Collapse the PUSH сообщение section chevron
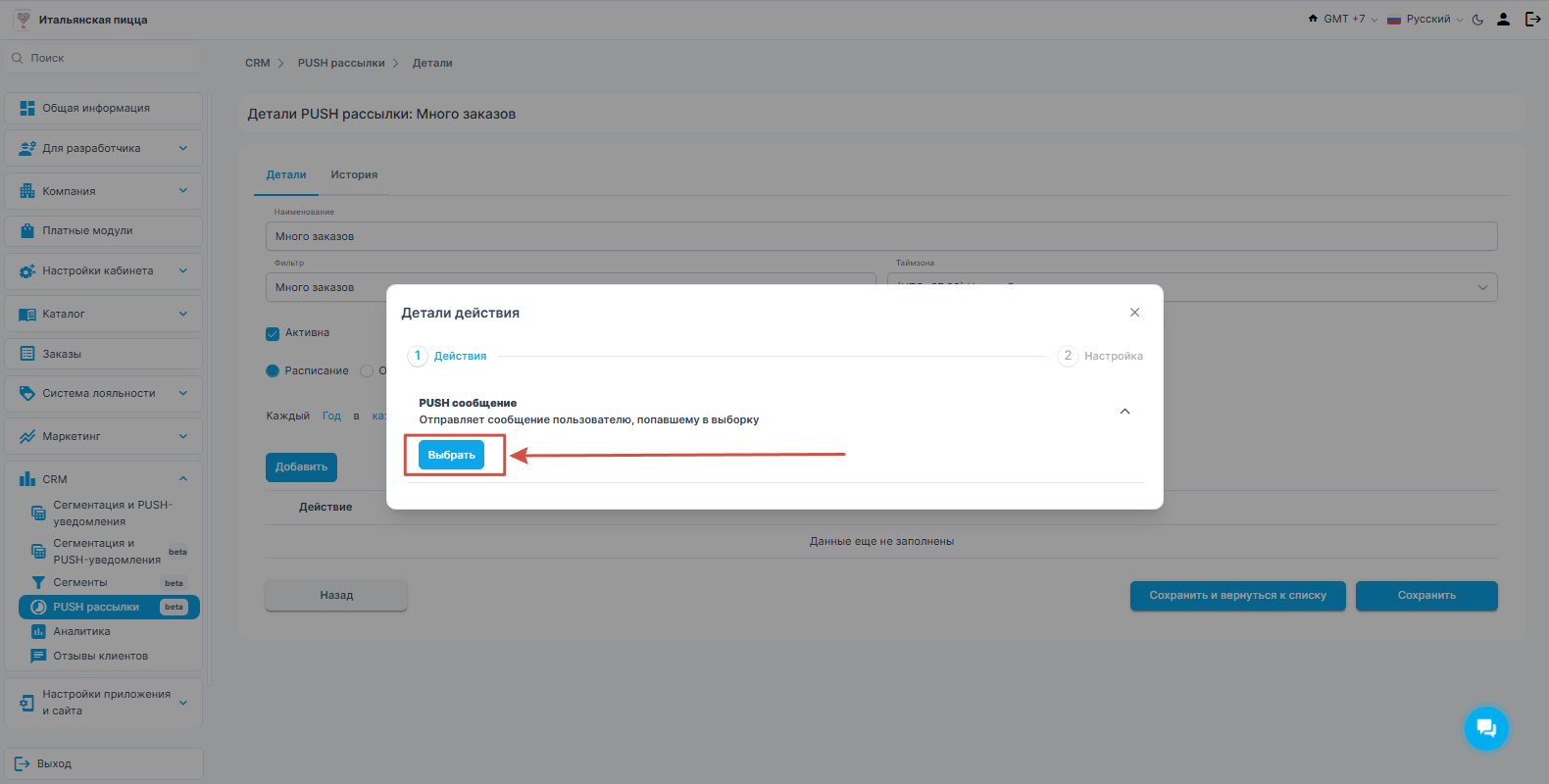The image size is (1549, 784). [1124, 412]
